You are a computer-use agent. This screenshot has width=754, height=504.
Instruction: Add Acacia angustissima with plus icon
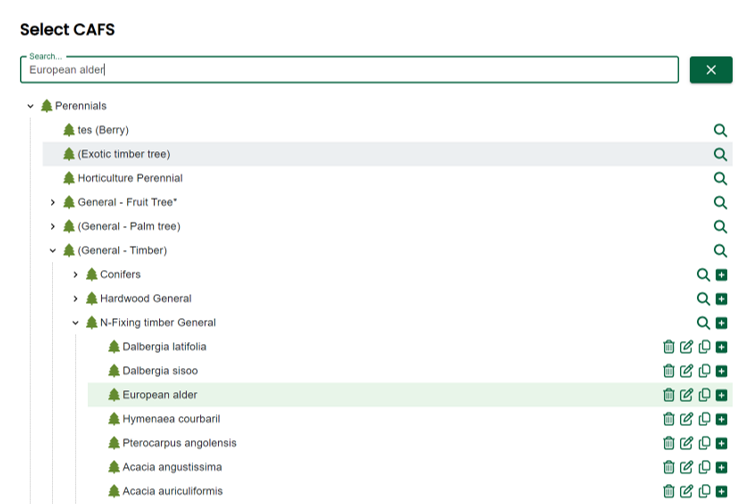[721, 467]
